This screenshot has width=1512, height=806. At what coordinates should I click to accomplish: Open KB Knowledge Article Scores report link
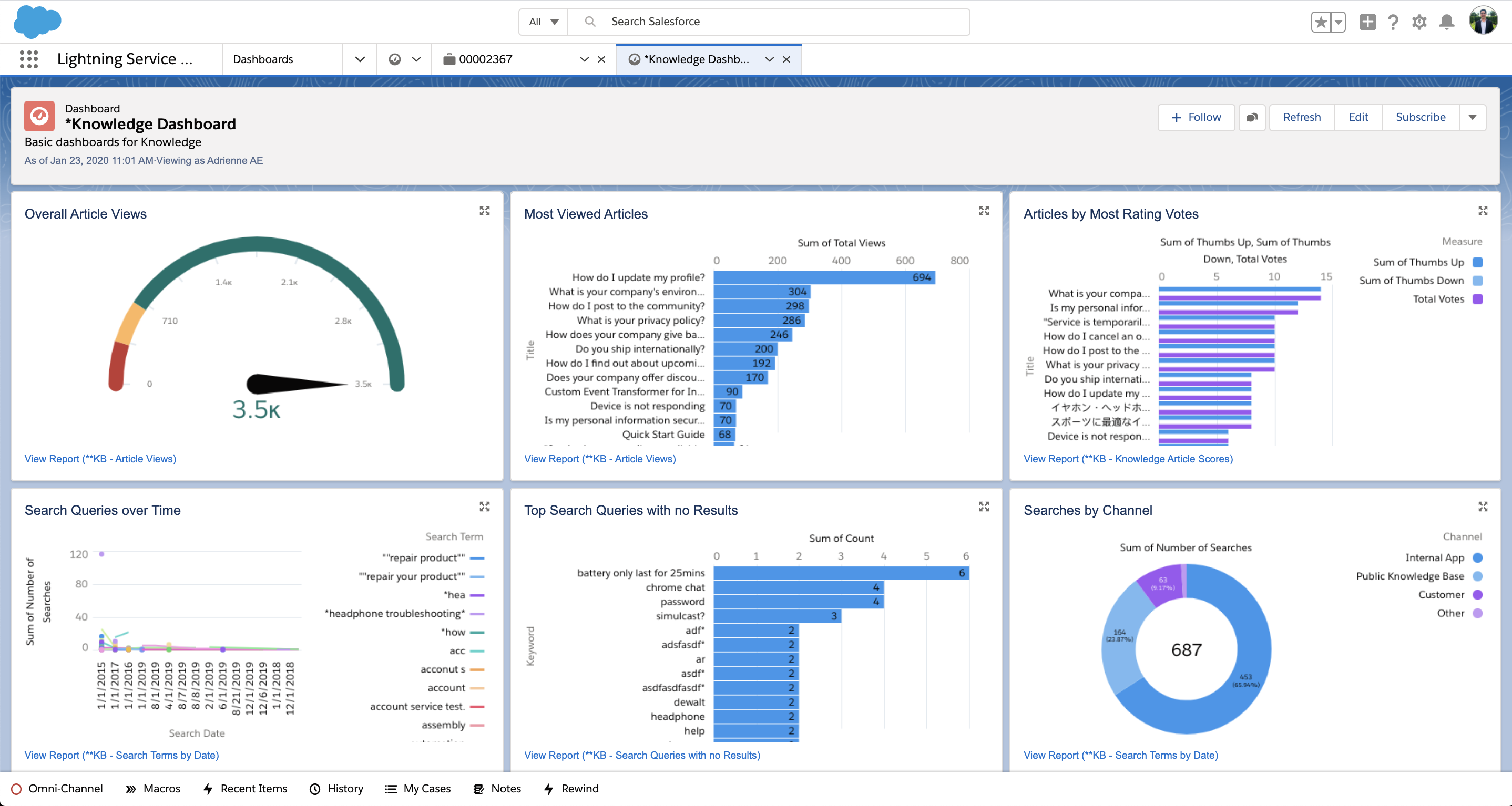[1128, 459]
